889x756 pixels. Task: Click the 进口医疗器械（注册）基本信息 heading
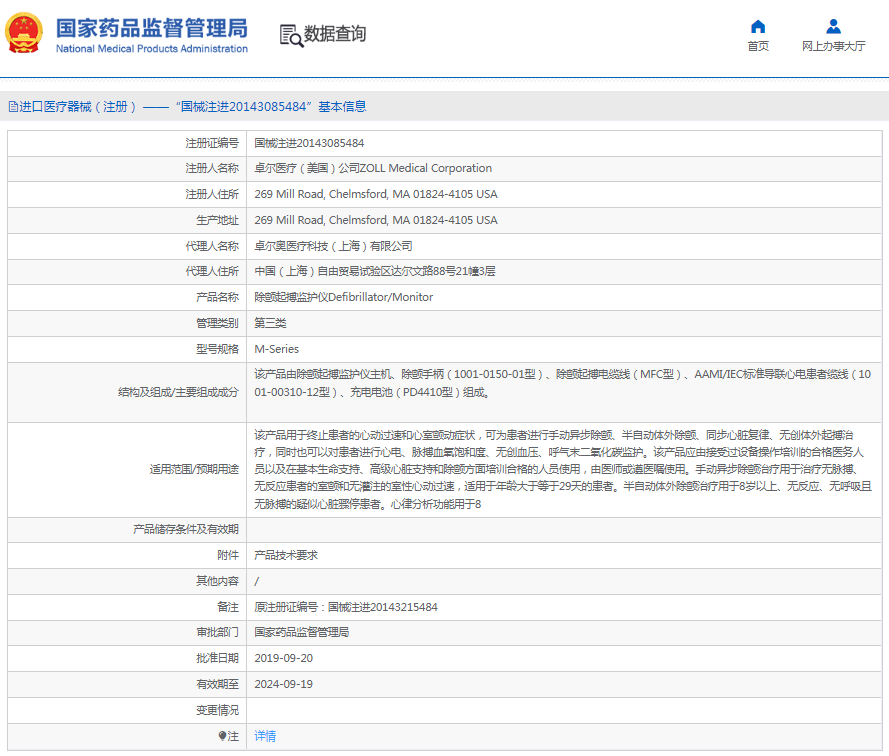point(187,107)
